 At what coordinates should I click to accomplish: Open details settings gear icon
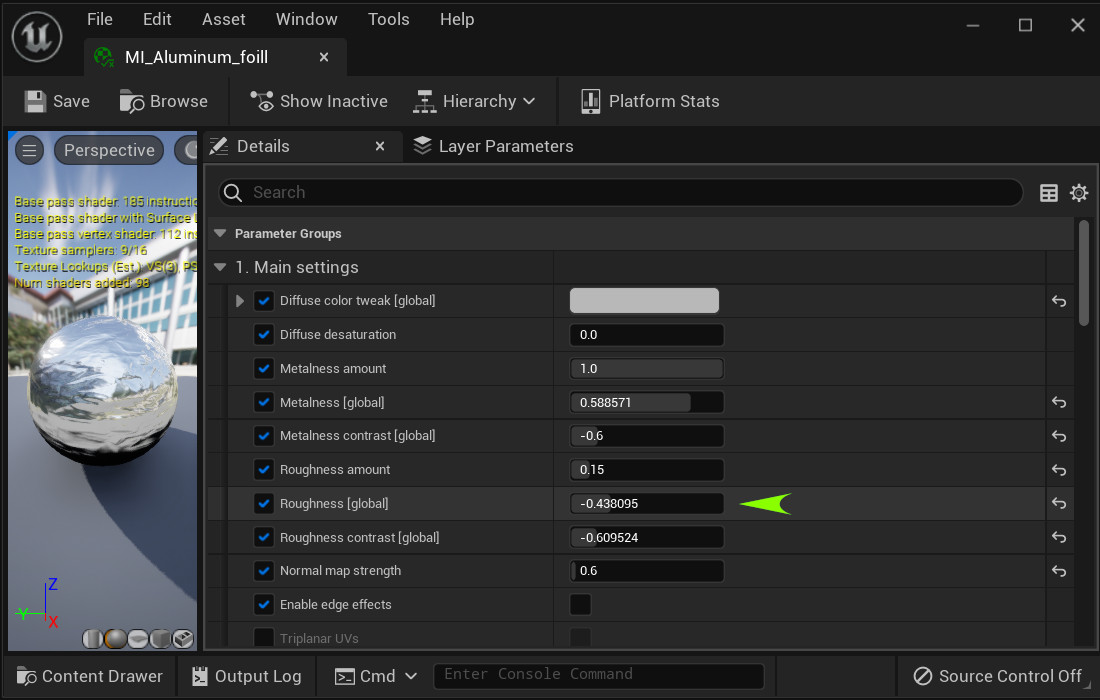1079,193
